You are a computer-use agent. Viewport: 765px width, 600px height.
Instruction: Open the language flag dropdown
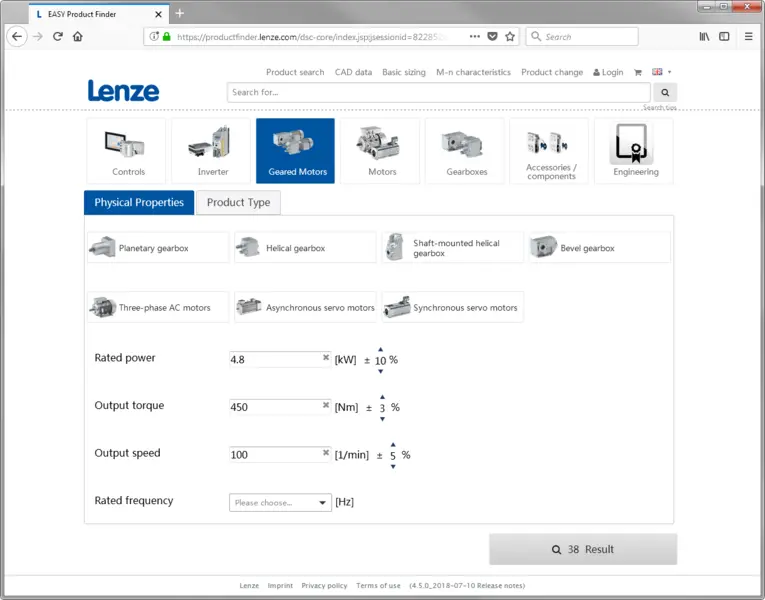(x=661, y=72)
